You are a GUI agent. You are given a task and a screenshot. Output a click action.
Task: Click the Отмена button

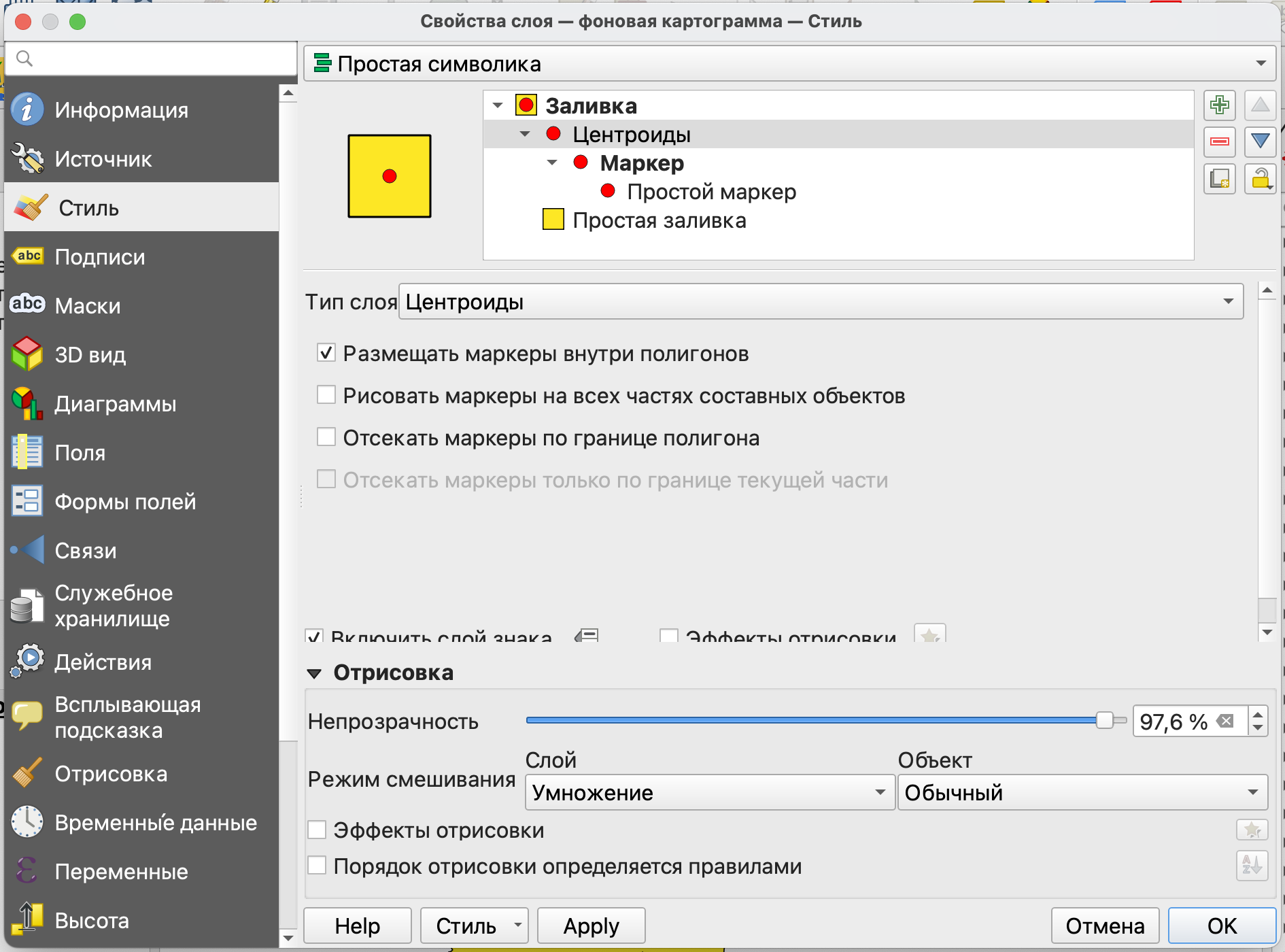[x=1105, y=925]
